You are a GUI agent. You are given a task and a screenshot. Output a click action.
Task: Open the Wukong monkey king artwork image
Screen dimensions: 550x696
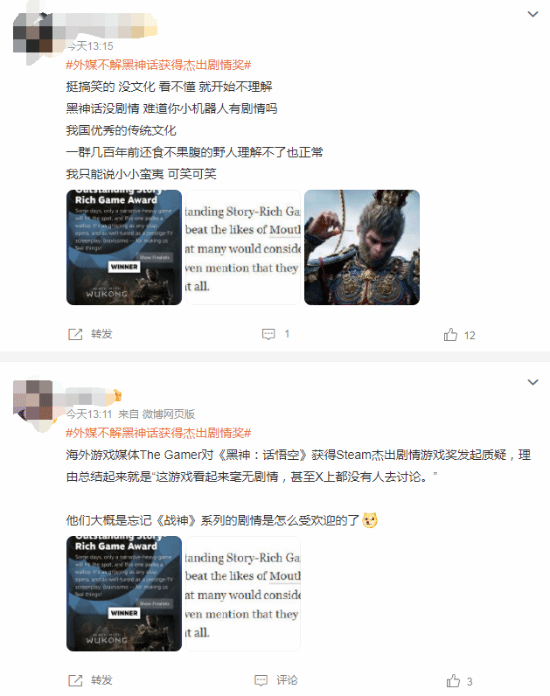362,247
